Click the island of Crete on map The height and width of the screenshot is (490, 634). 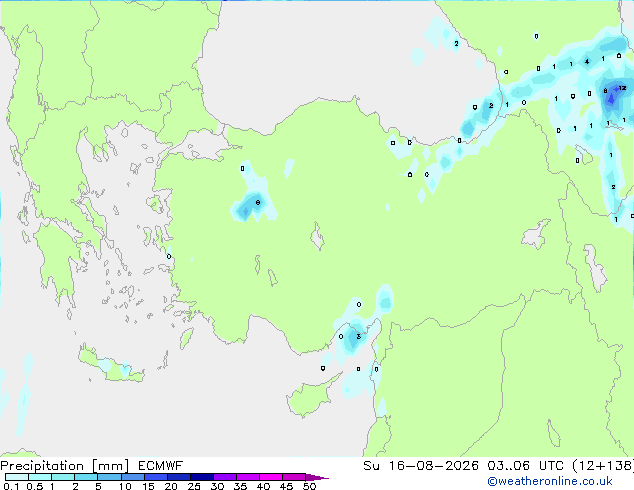pos(109,367)
